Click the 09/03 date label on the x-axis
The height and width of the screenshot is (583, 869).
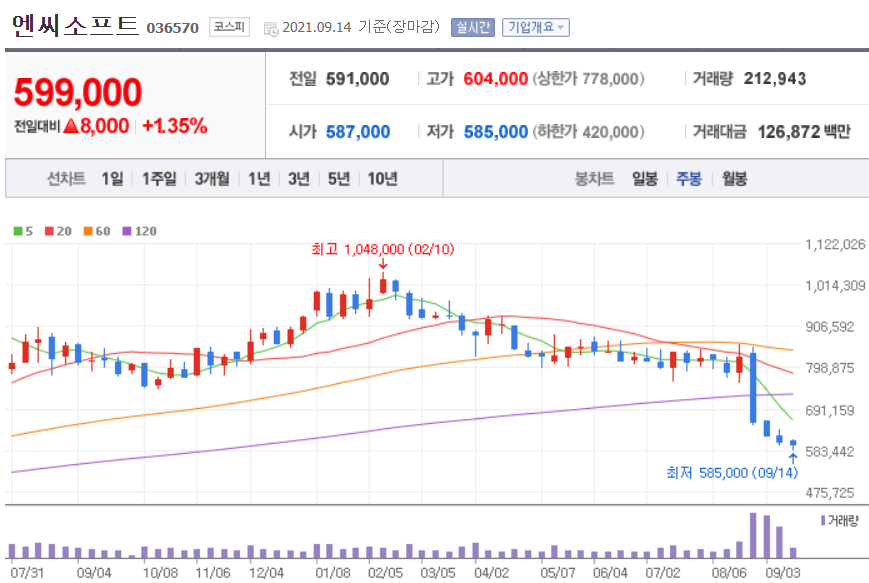tap(784, 572)
